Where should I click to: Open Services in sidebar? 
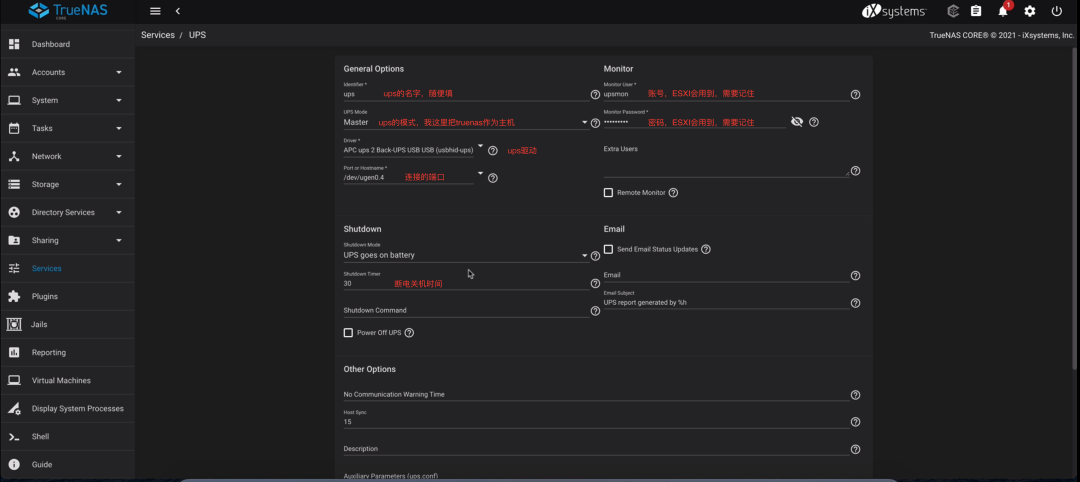point(68,269)
